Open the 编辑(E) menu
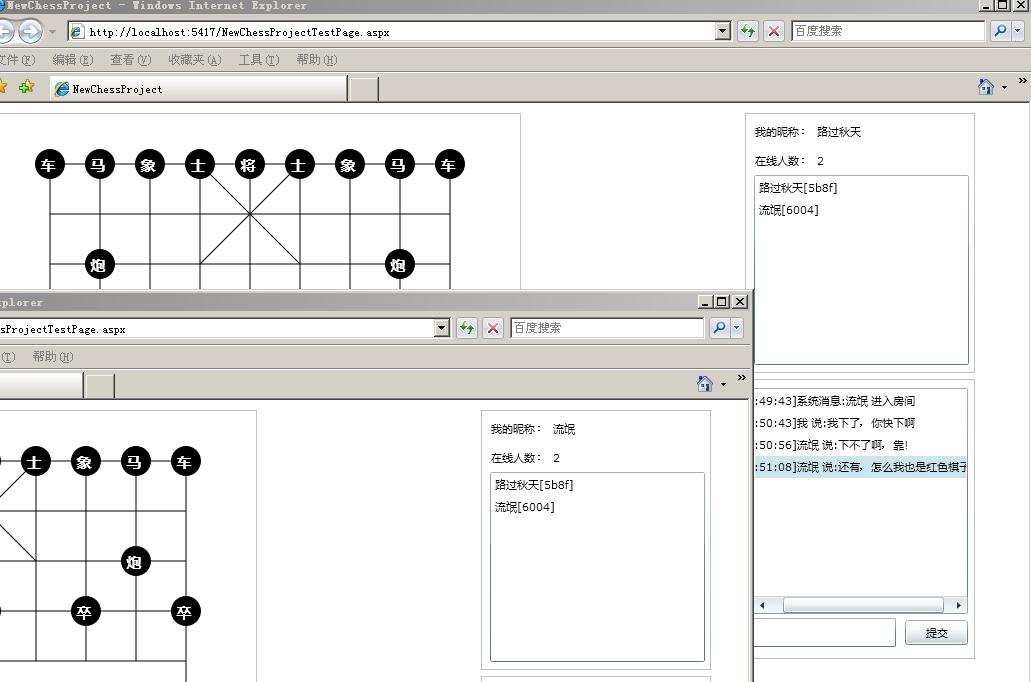 pyautogui.click(x=72, y=60)
